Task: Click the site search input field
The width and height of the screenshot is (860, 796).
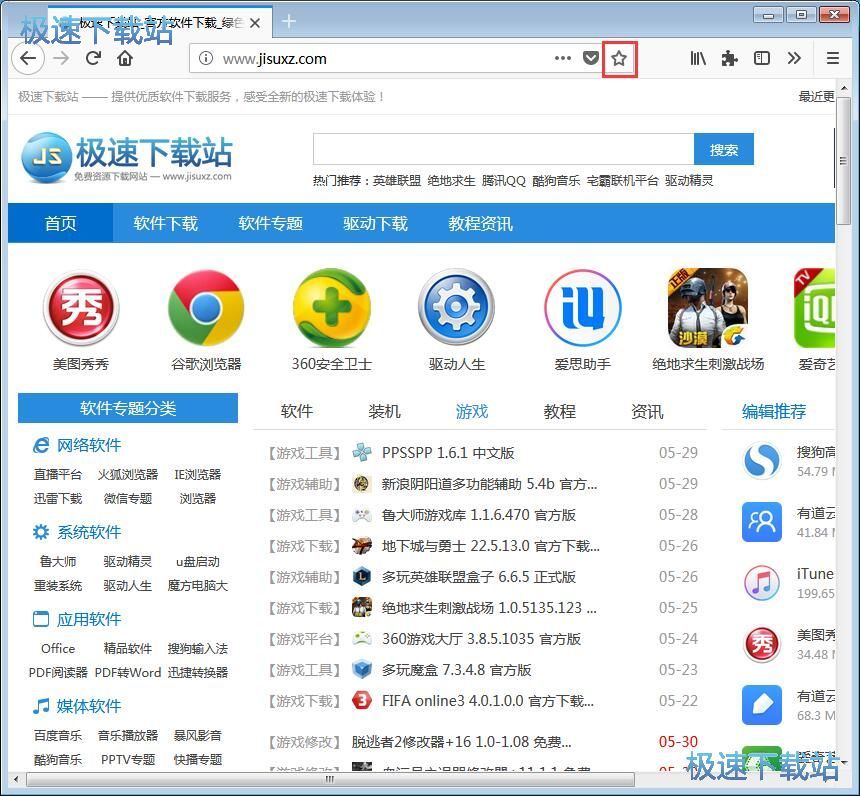Action: [503, 150]
